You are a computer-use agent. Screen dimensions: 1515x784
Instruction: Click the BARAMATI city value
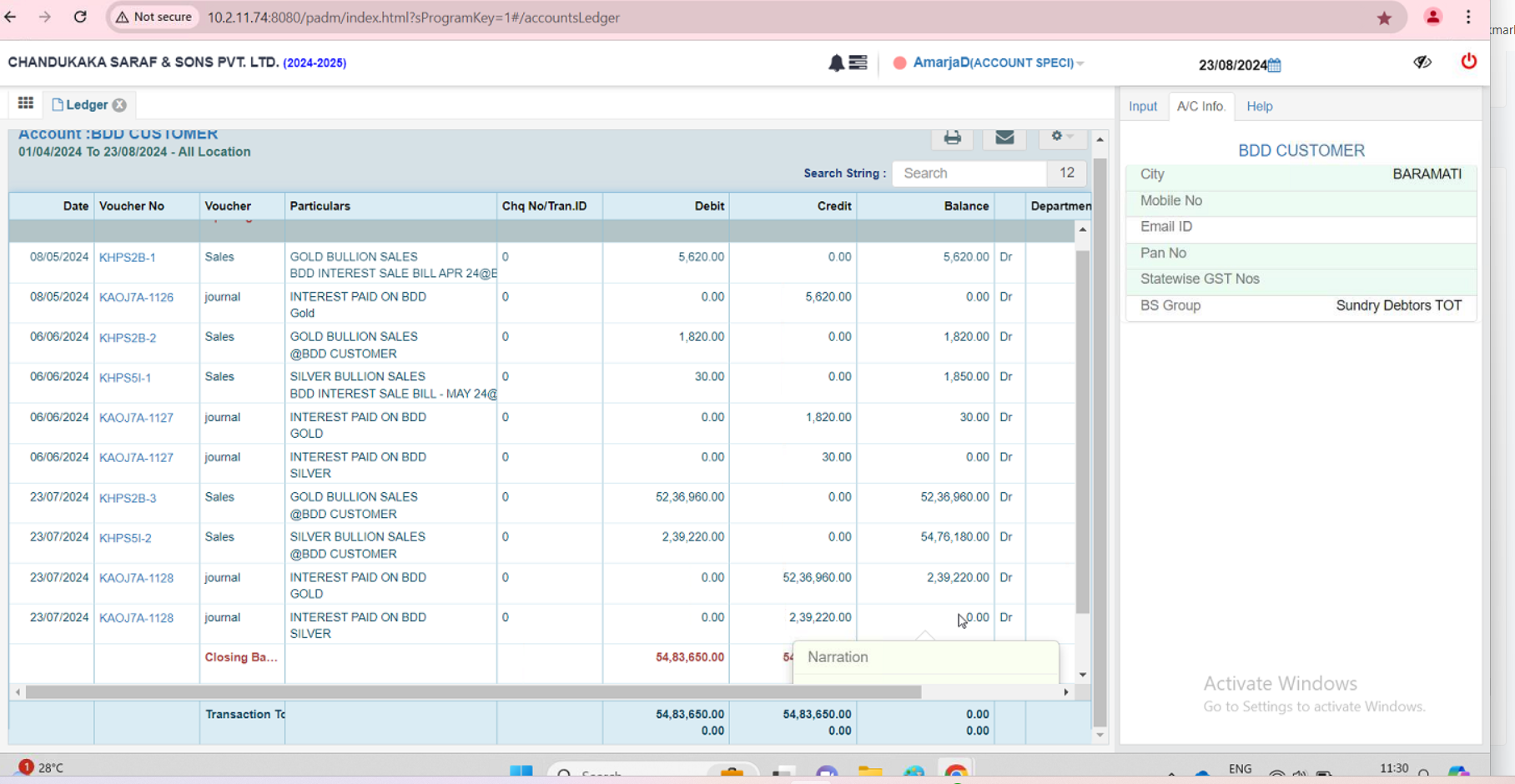[x=1427, y=174]
